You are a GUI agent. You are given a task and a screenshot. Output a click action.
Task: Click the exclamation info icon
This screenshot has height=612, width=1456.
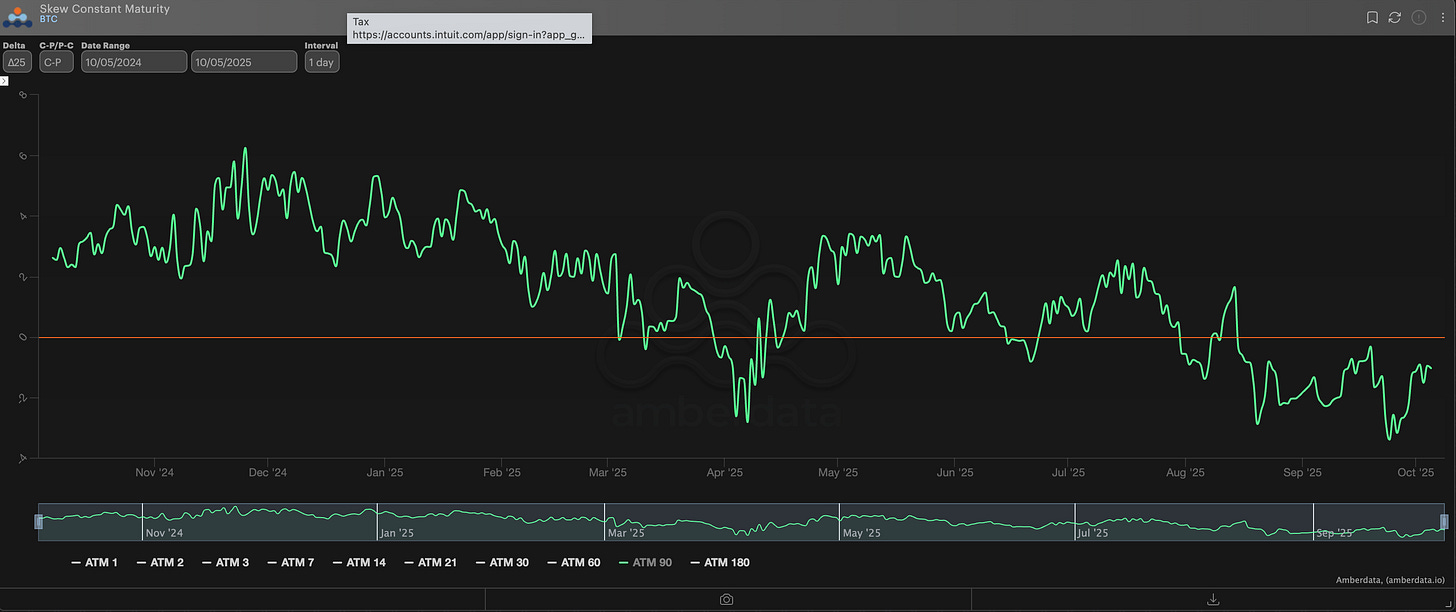point(1418,17)
